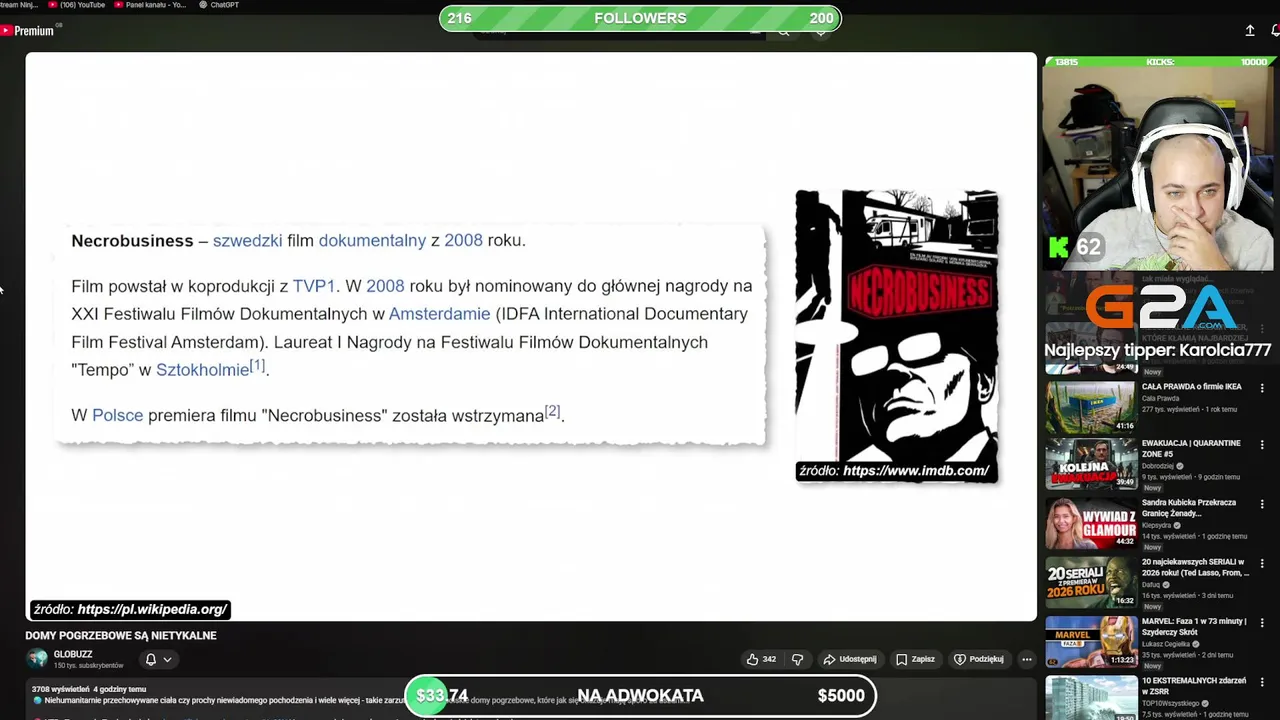Dislike the video with the thumbs-down
1280x720 pixels.
[x=797, y=660]
